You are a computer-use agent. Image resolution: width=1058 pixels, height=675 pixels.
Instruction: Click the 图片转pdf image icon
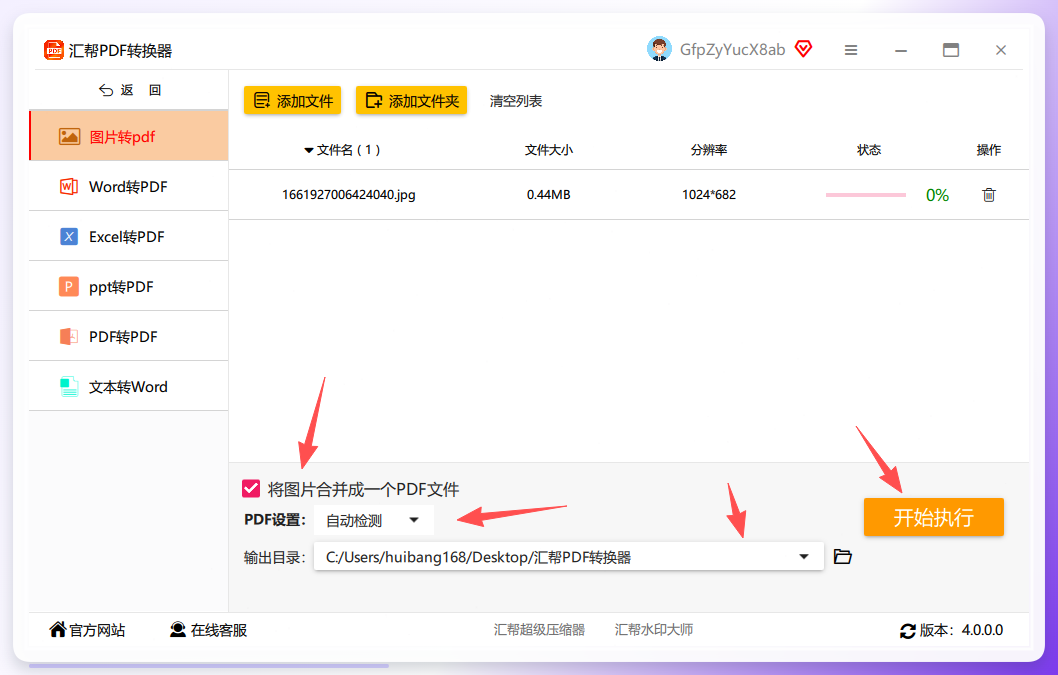point(69,137)
